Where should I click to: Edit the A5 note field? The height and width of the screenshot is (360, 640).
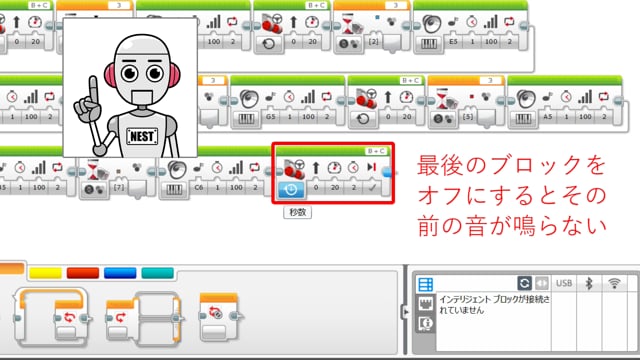[547, 117]
